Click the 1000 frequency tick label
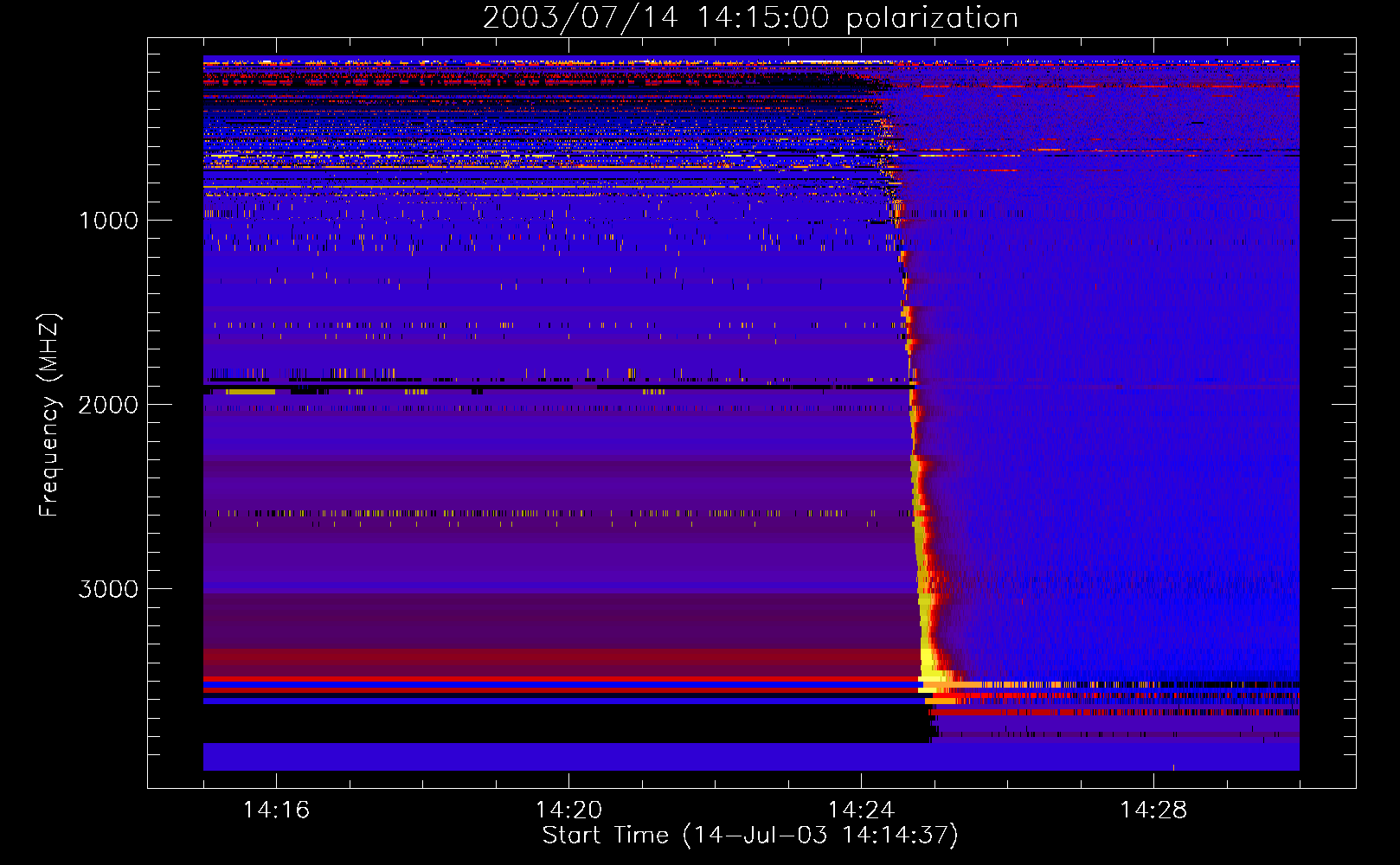1400x865 pixels. coord(109,221)
